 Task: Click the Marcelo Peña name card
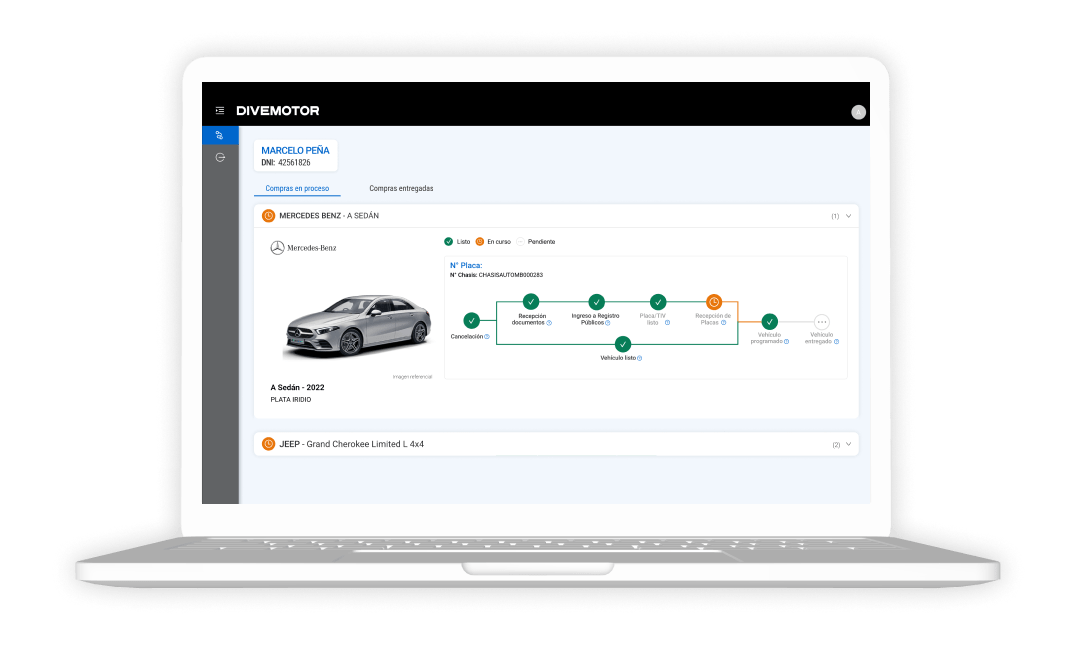point(295,156)
